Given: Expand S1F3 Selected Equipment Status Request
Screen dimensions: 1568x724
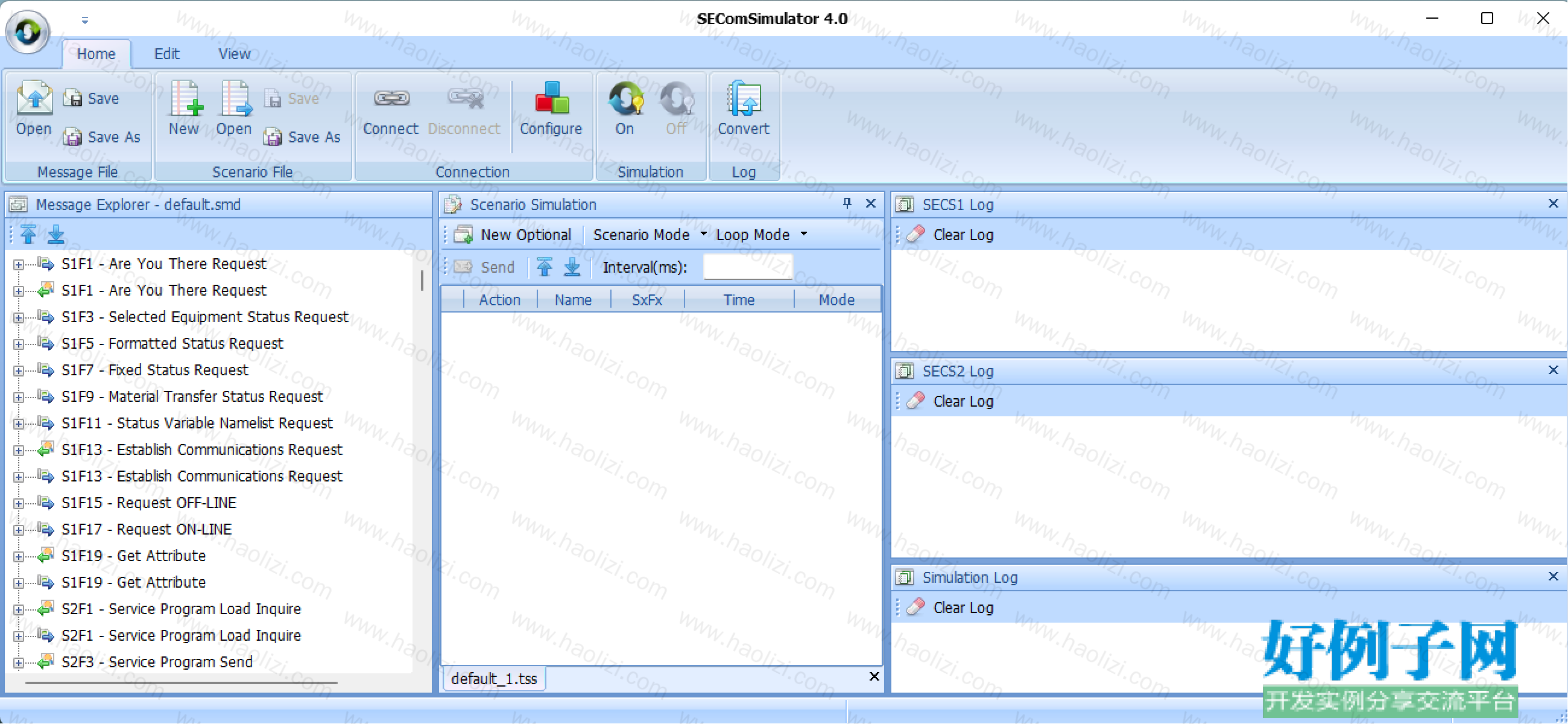Looking at the screenshot, I should [19, 318].
